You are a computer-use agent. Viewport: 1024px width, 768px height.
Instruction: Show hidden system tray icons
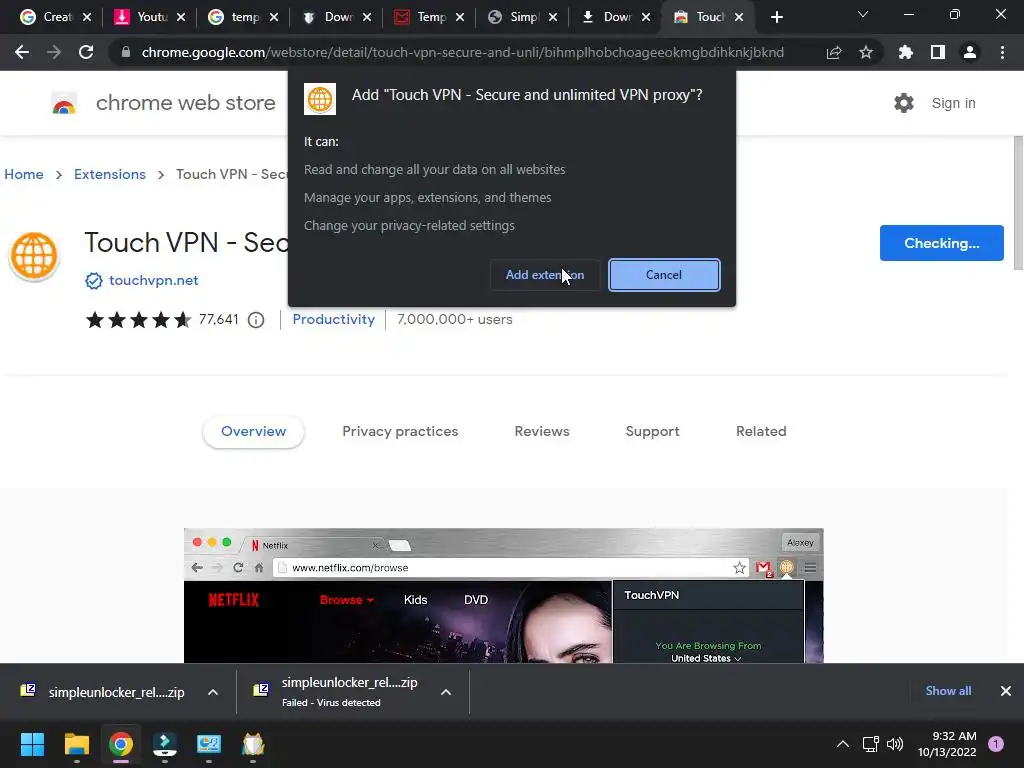[x=843, y=744]
